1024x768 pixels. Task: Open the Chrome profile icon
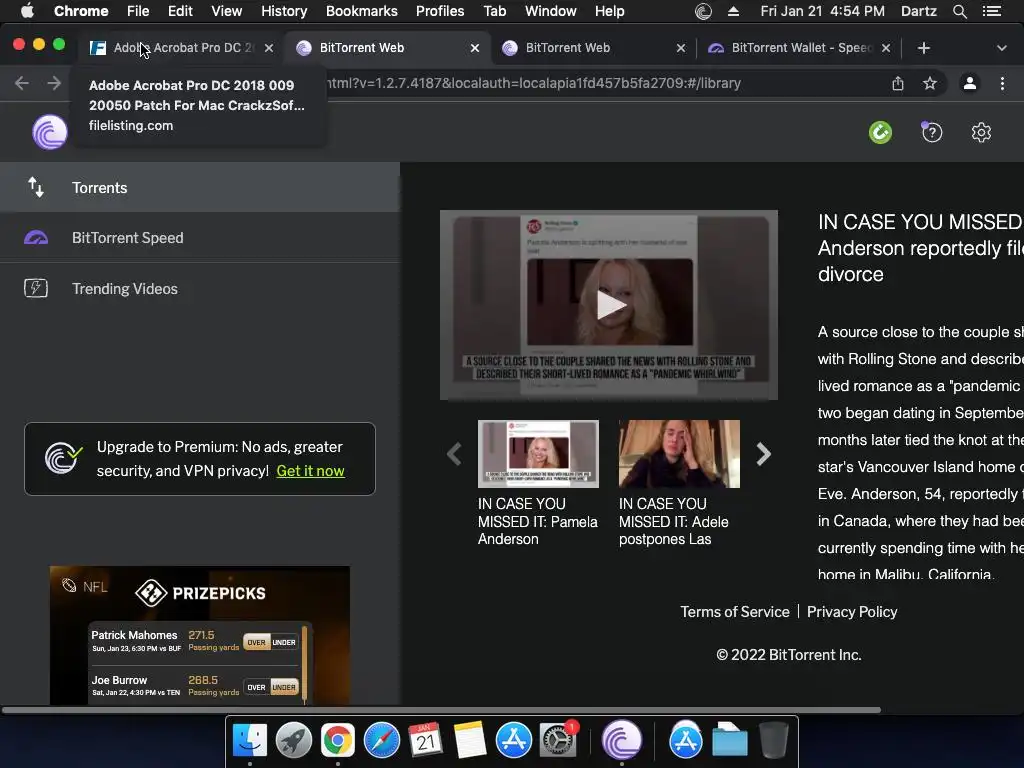970,83
